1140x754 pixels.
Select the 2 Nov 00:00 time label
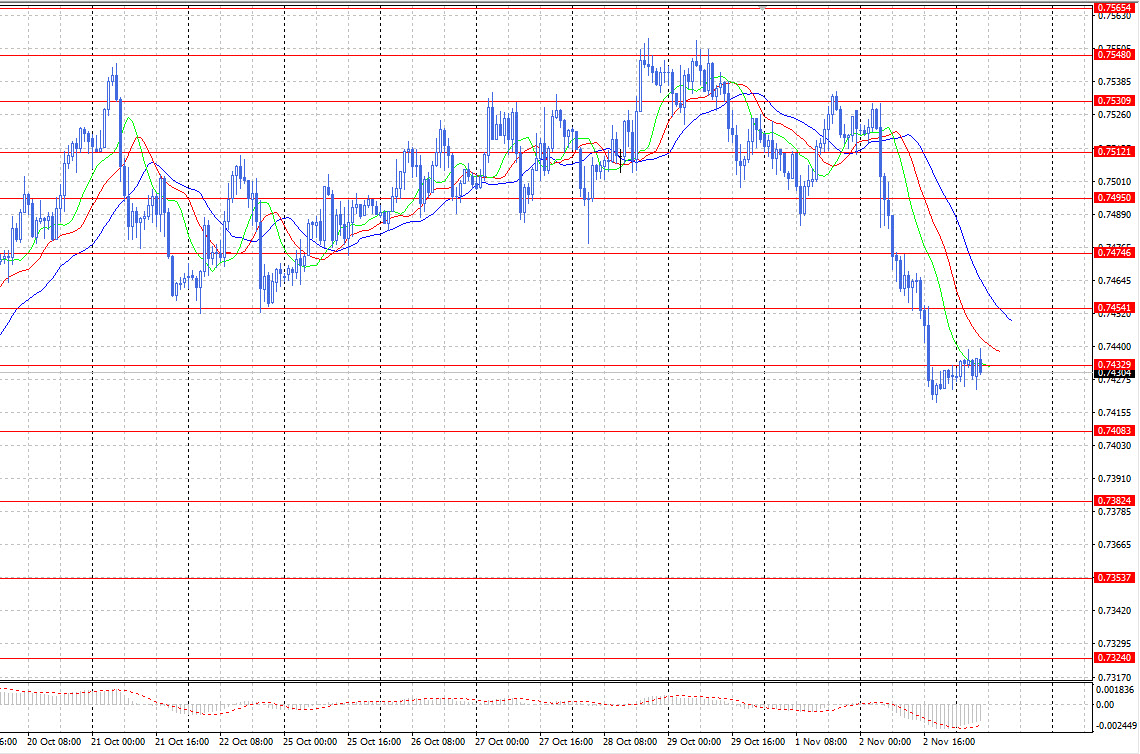(x=885, y=742)
